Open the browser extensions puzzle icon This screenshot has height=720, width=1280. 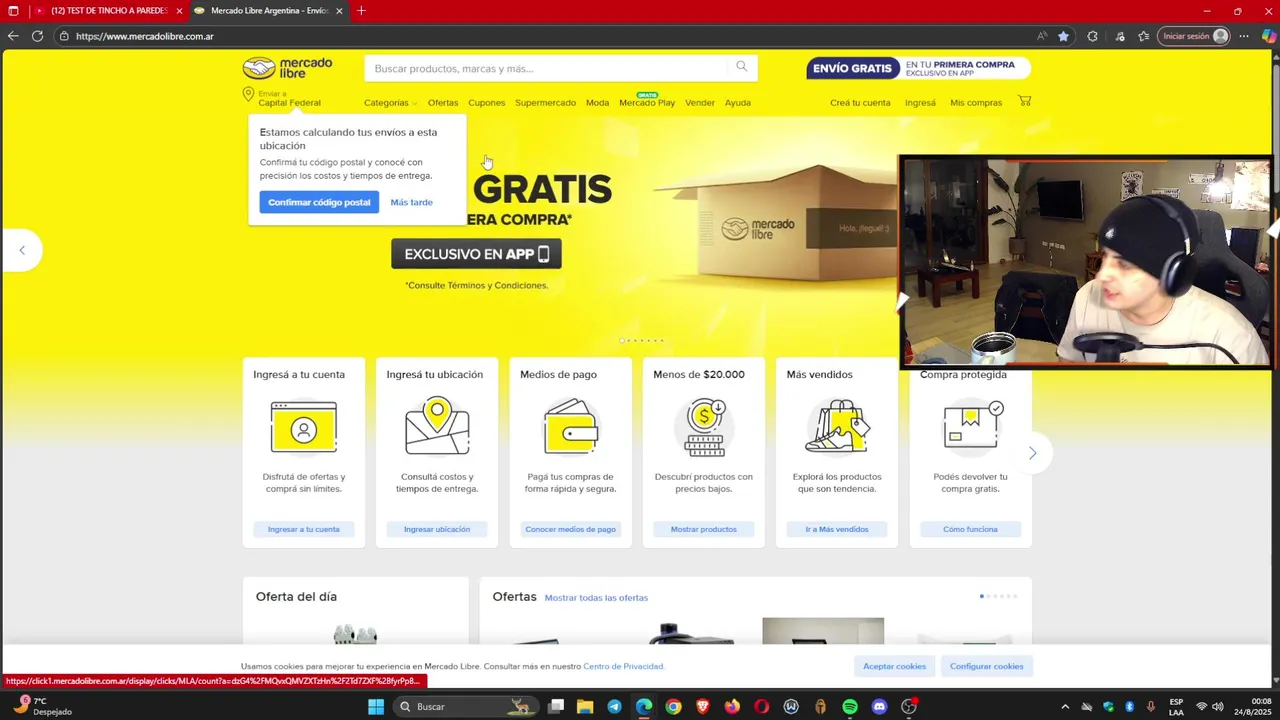point(1092,36)
